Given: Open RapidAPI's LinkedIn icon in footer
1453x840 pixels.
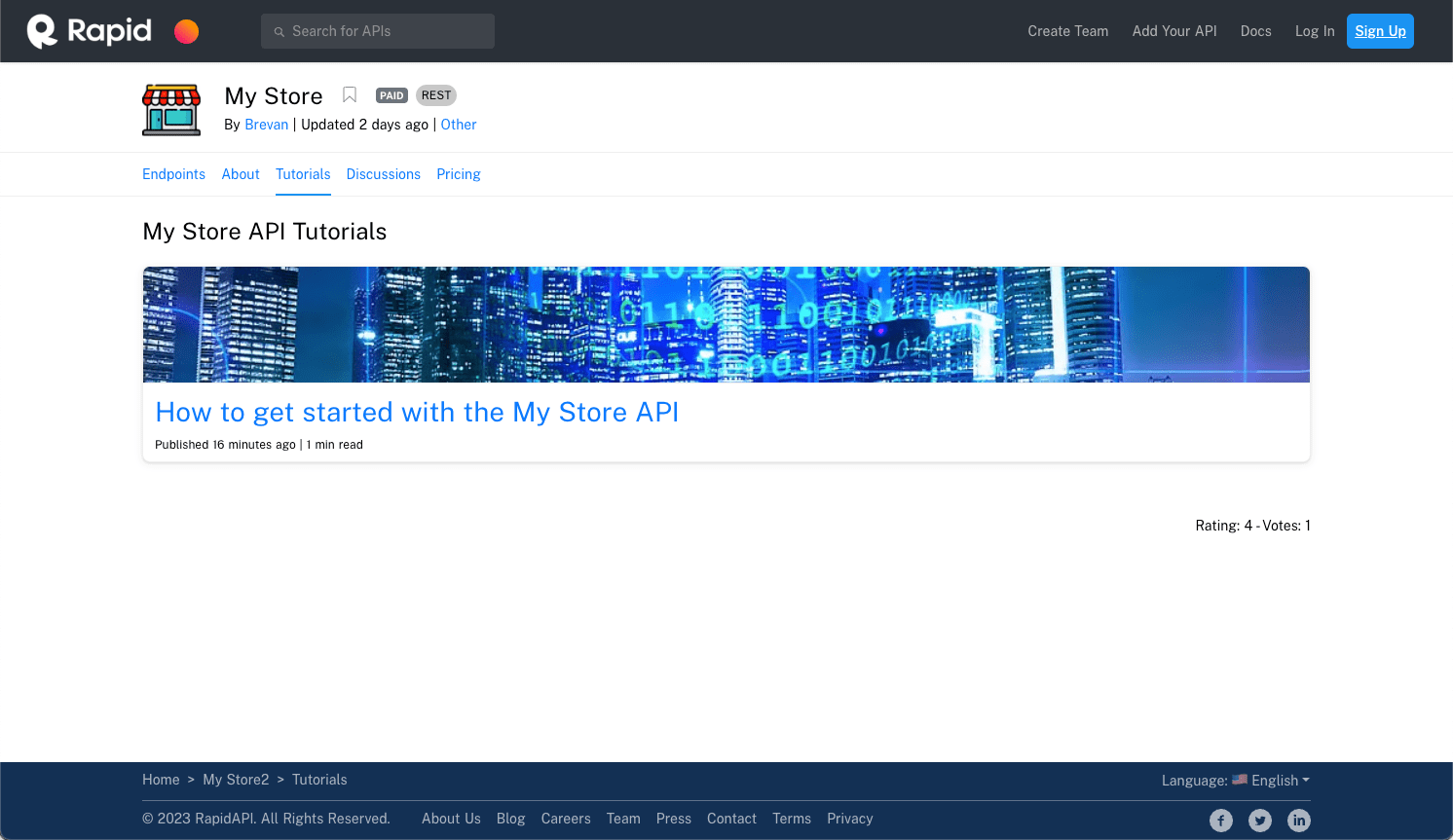Looking at the screenshot, I should [x=1299, y=821].
